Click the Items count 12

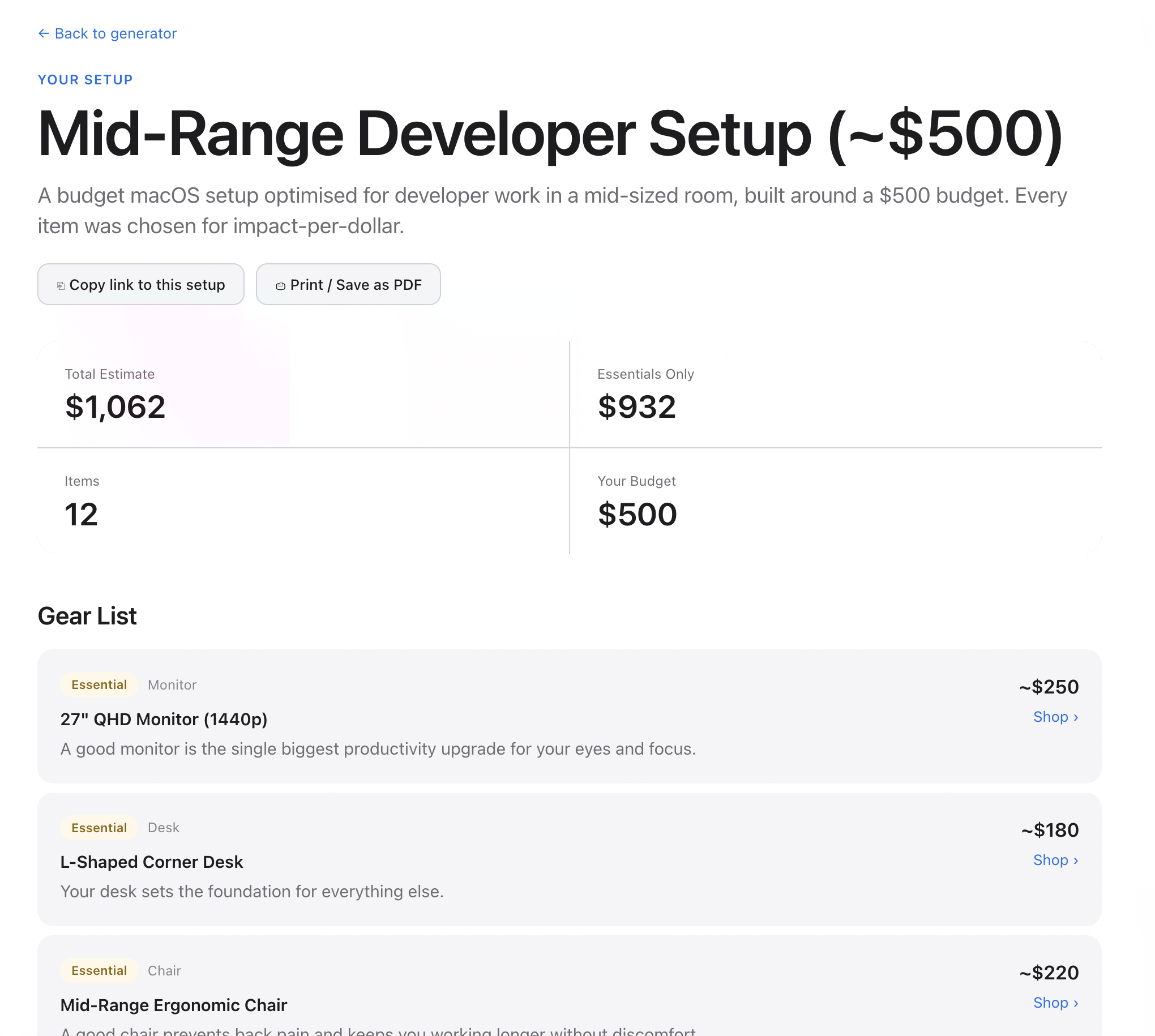82,514
